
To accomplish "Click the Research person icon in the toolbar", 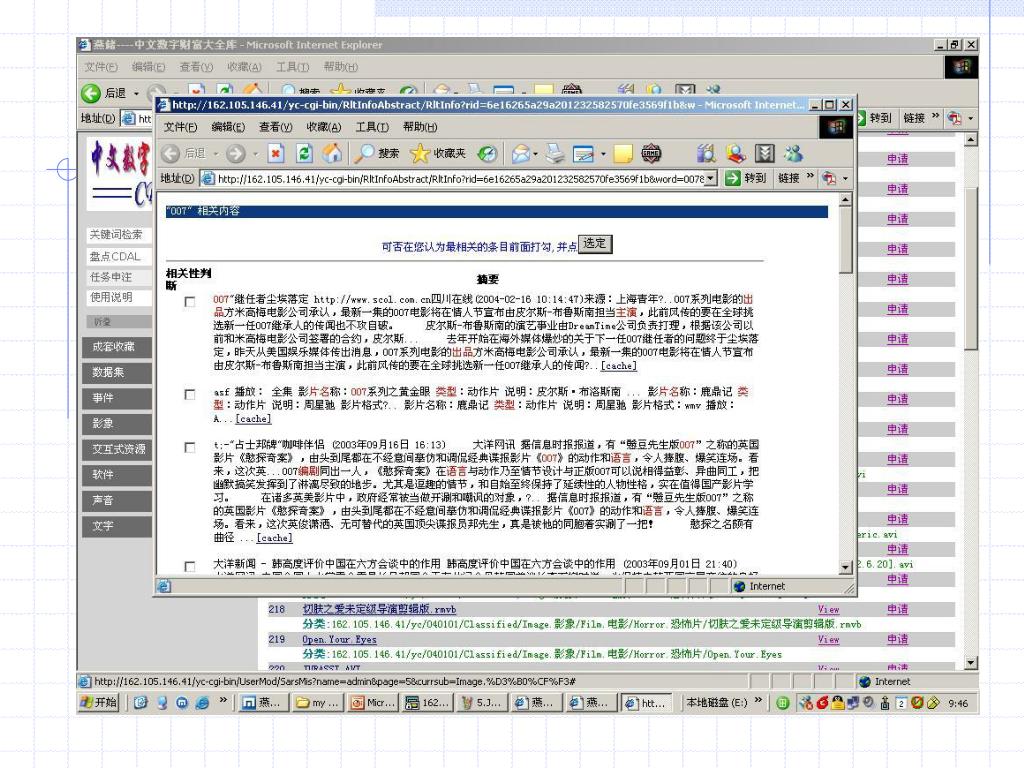I will pos(735,153).
